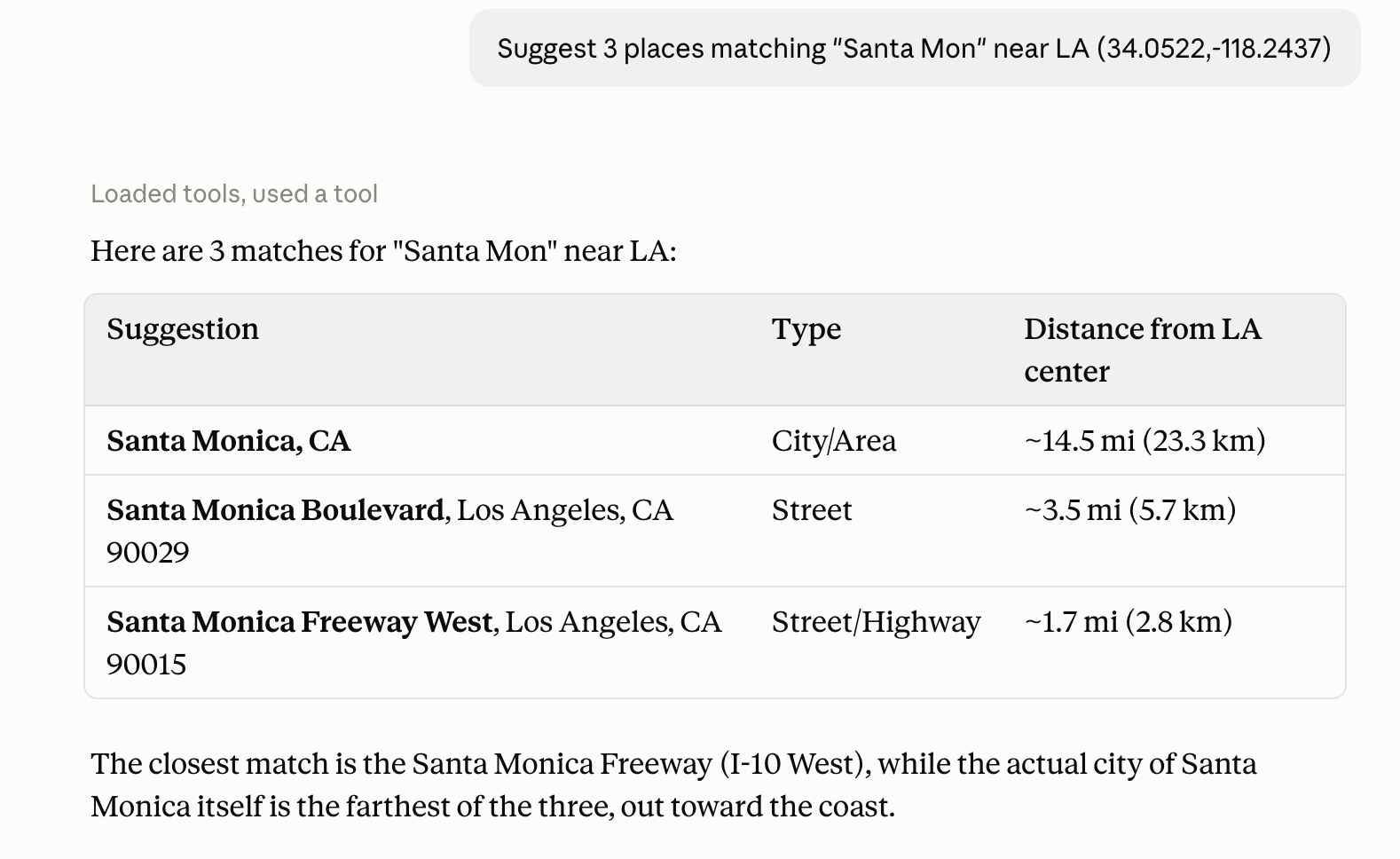Click the 90029 zip code text
Screen dimensions: 1400x859
148,553
